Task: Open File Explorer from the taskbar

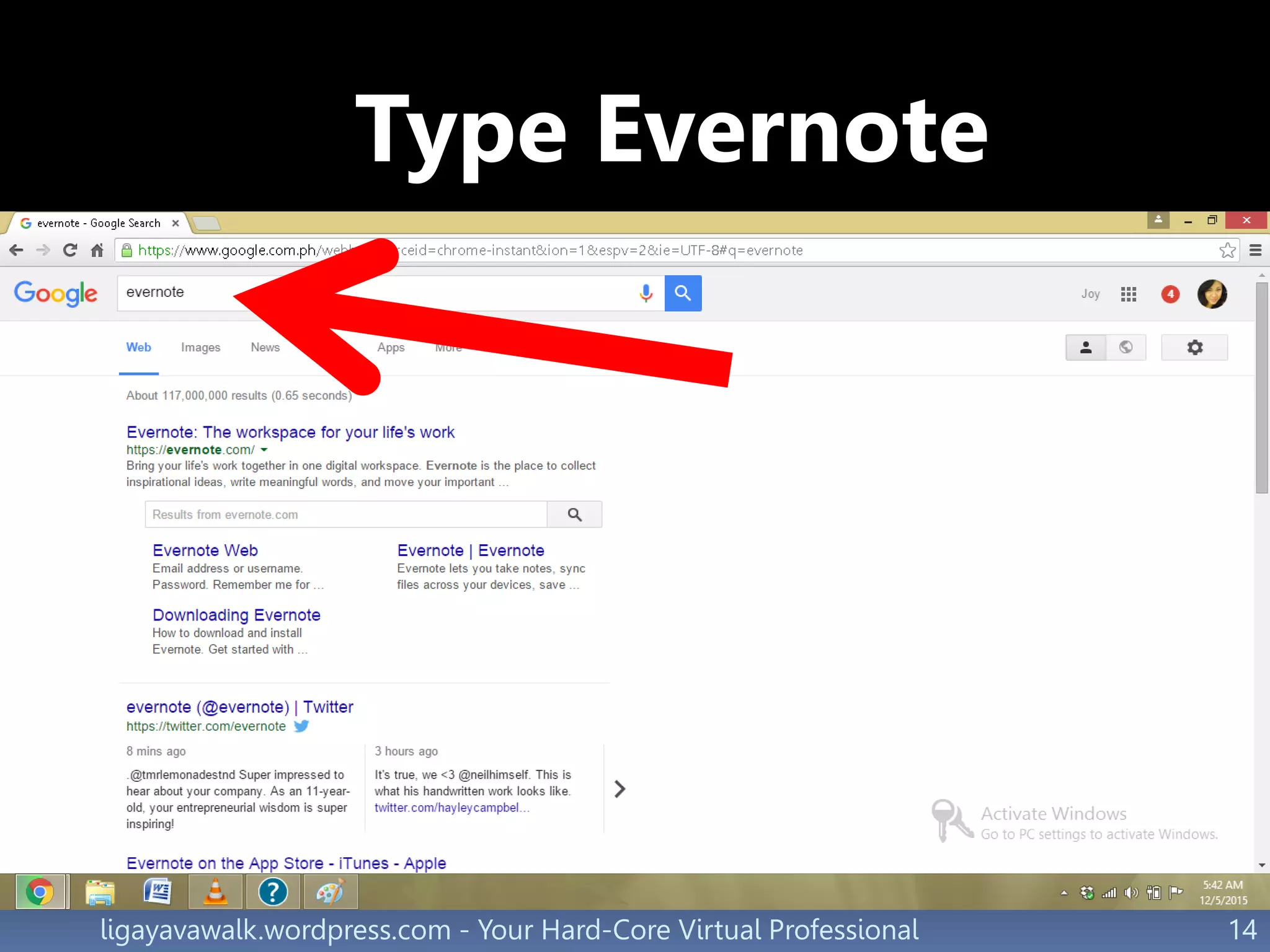Action: pos(99,892)
